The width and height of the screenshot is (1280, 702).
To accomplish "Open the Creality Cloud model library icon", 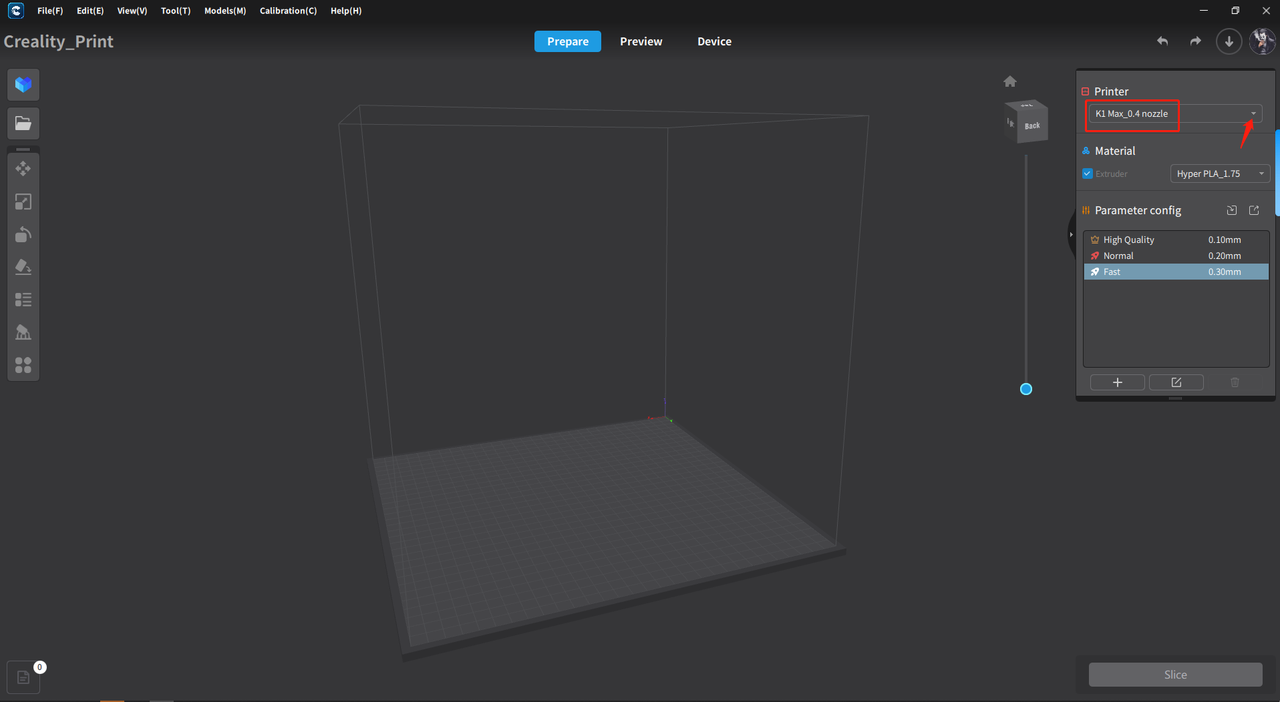I will click(x=23, y=85).
